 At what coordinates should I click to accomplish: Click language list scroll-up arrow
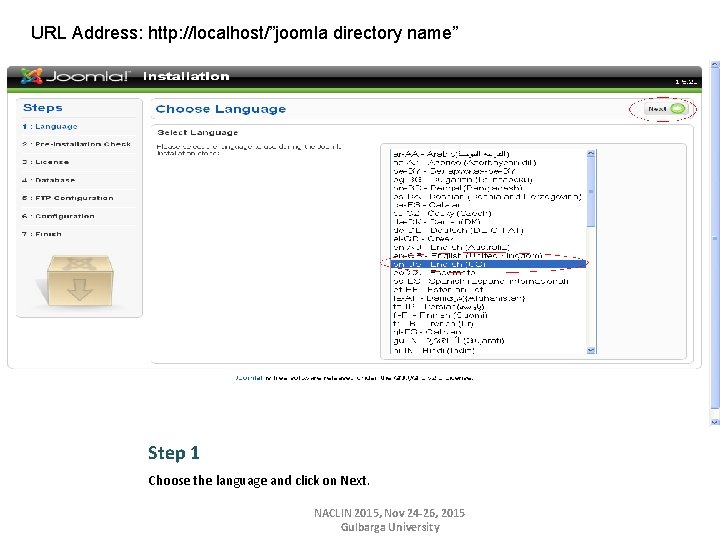point(591,153)
